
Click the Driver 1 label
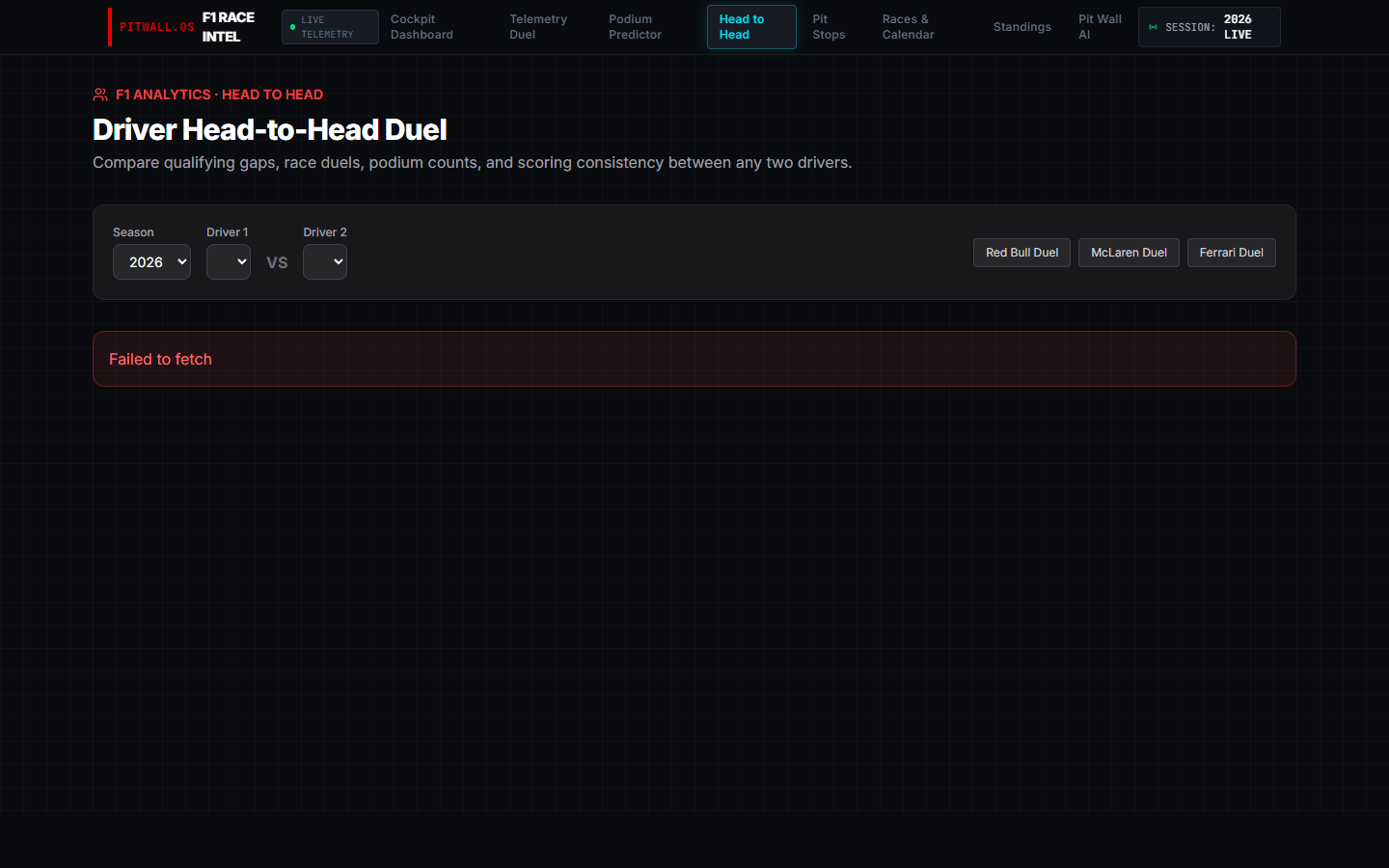(x=227, y=232)
